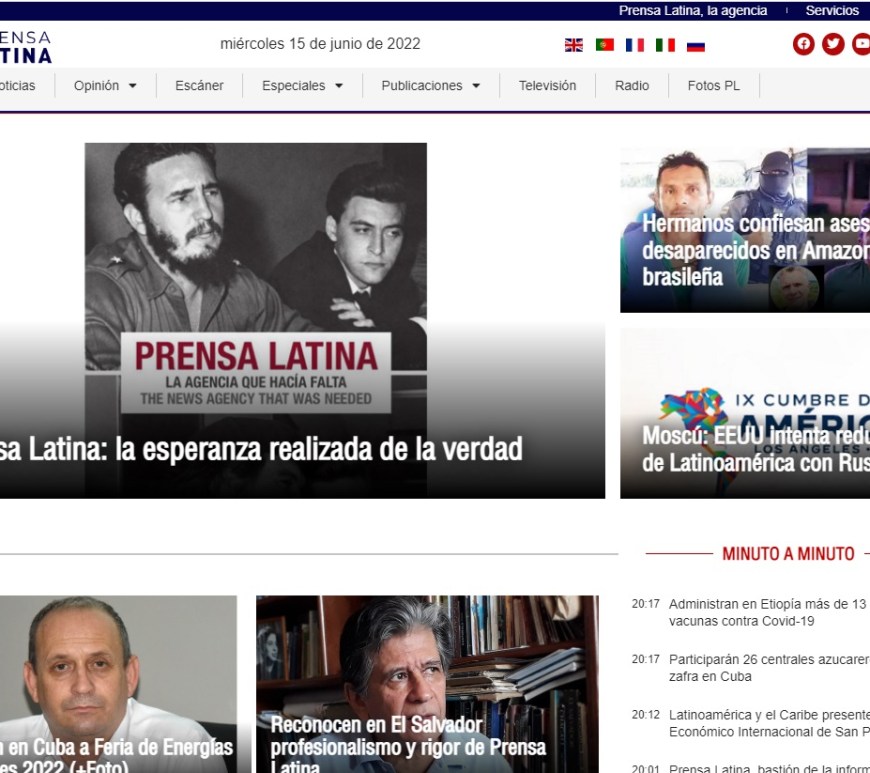Viewport: 870px width, 773px height.
Task: Select the Portuguese flag language icon
Action: pyautogui.click(x=604, y=44)
